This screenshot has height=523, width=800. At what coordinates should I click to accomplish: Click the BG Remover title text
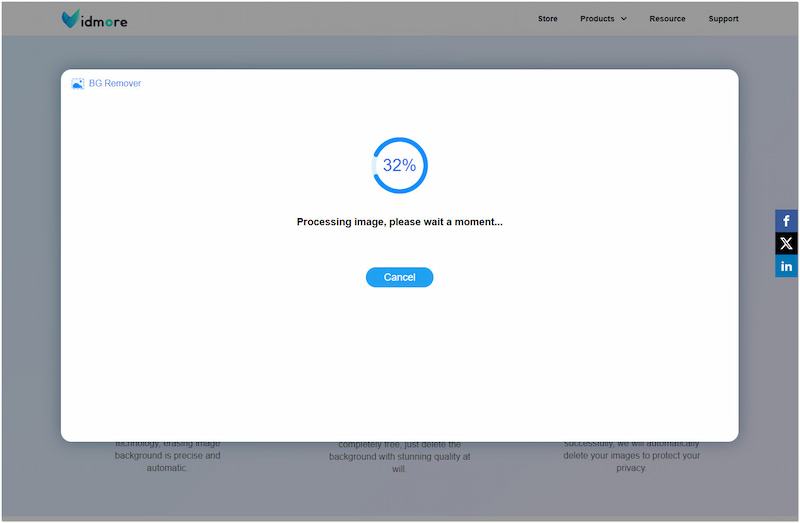[115, 84]
